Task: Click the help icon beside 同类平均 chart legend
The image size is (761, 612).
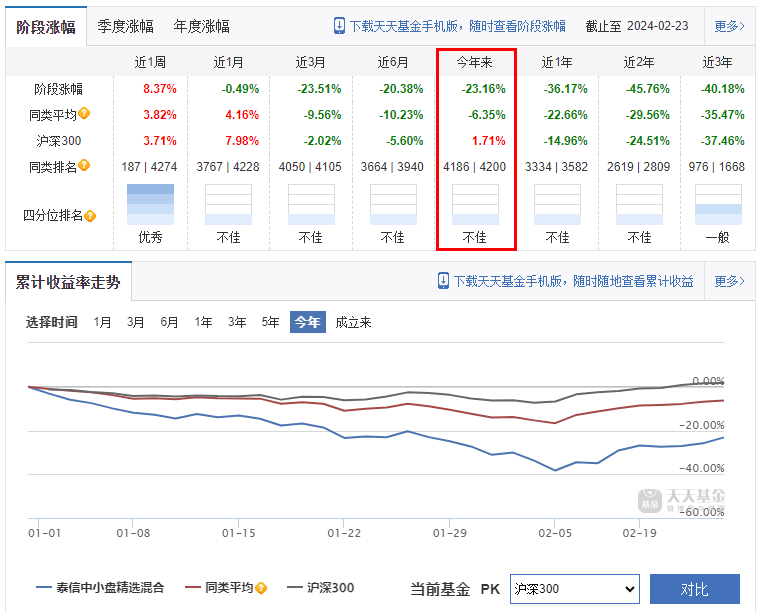Action: [x=261, y=588]
